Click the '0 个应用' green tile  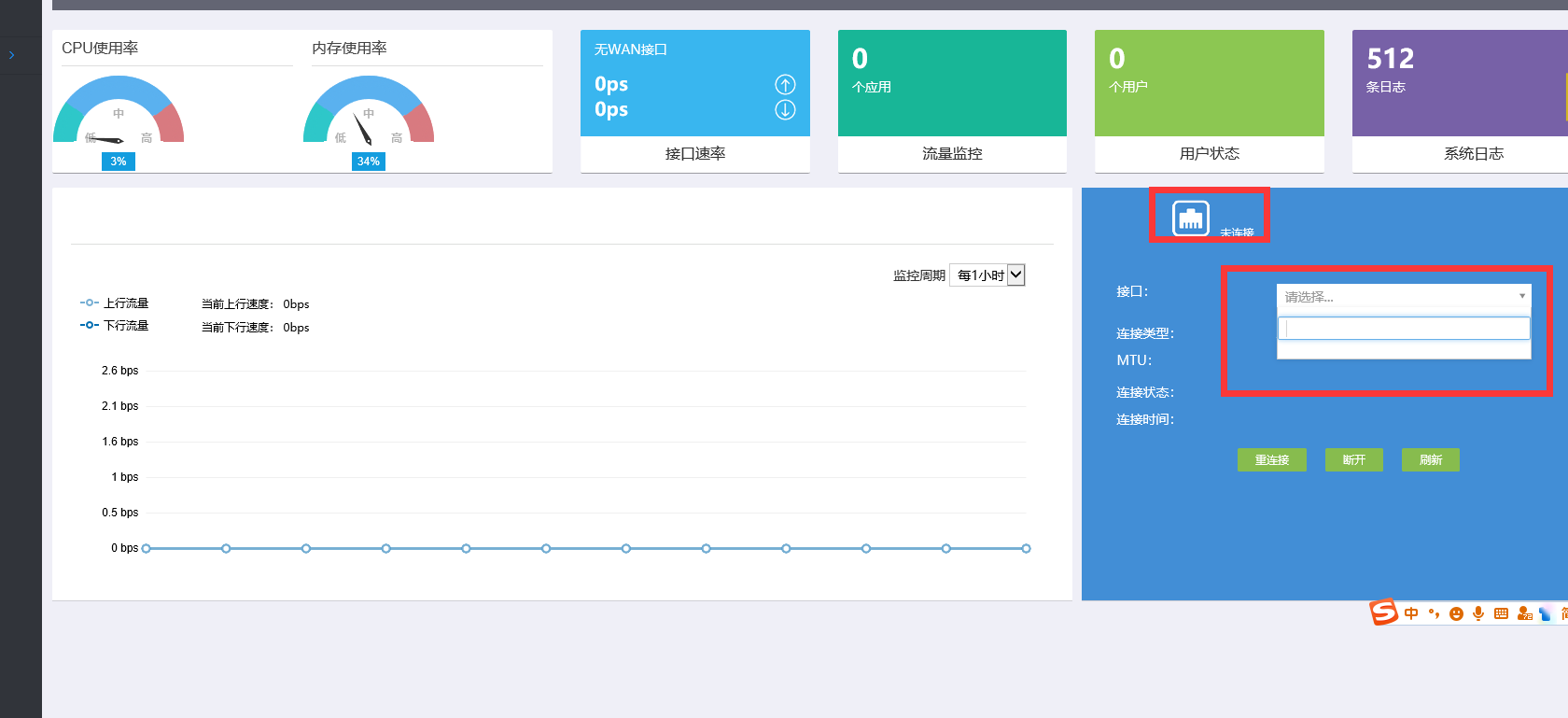952,83
